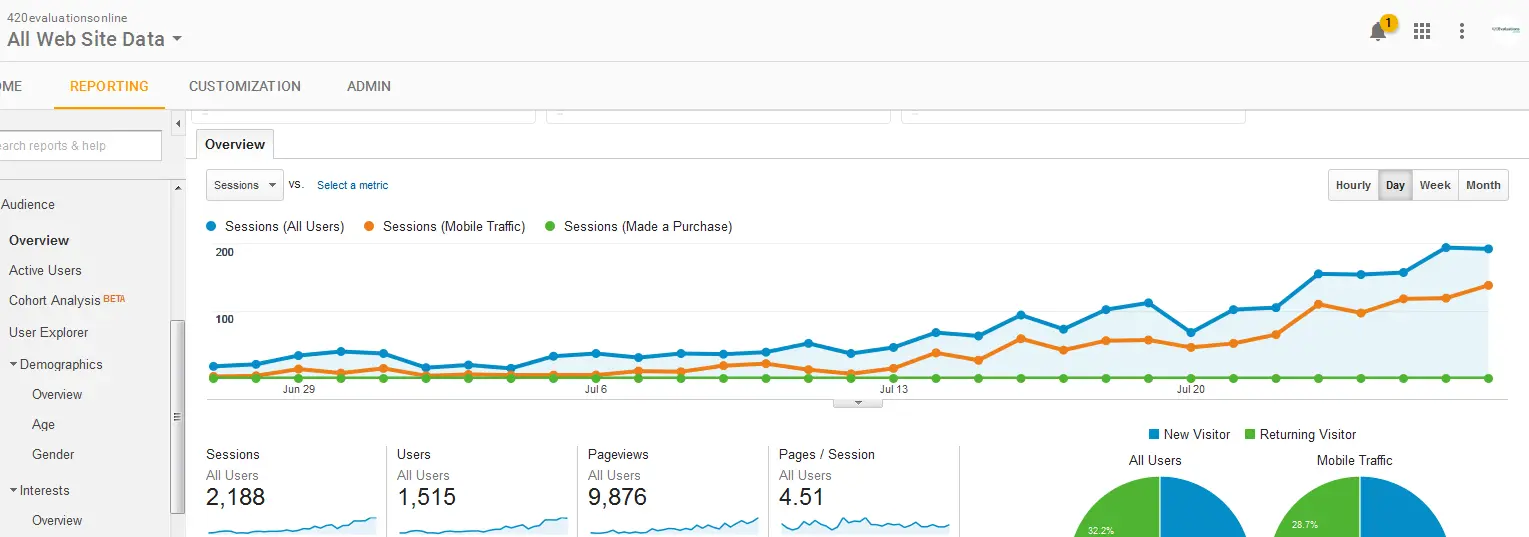
Task: Click the All Users pie chart
Action: click(x=1160, y=507)
